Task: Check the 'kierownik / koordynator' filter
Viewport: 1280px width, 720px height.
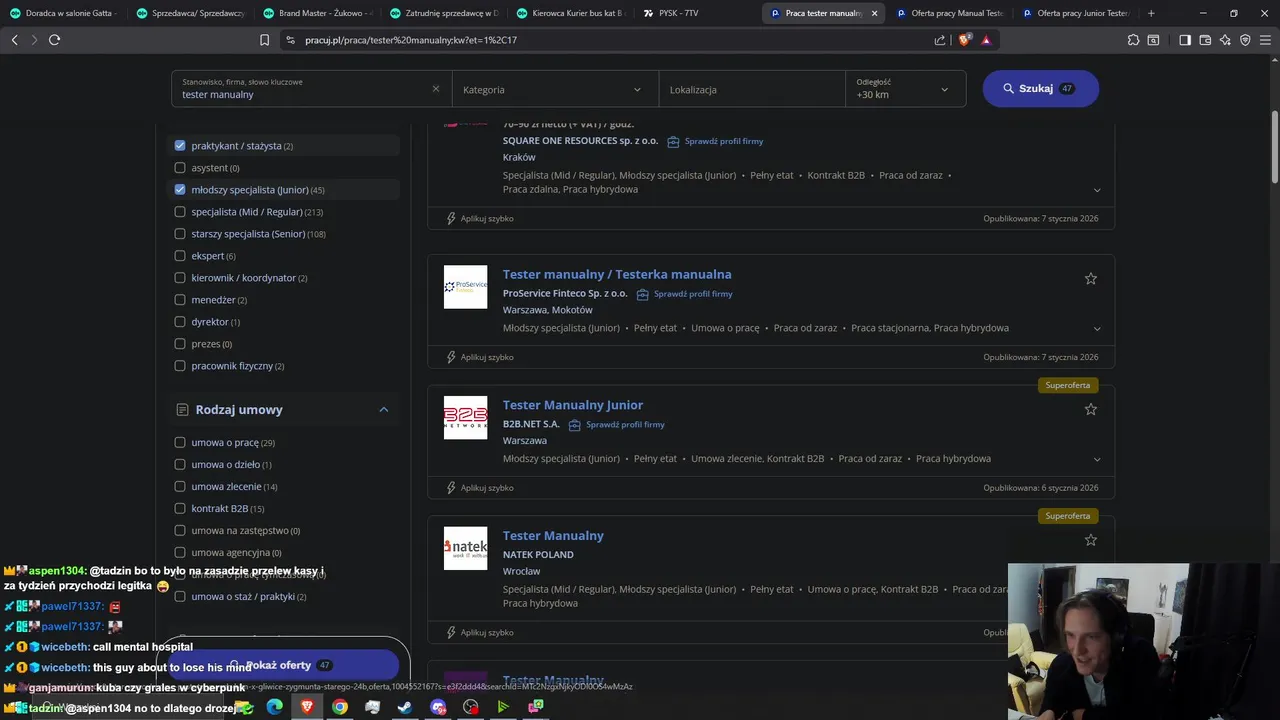Action: point(180,278)
